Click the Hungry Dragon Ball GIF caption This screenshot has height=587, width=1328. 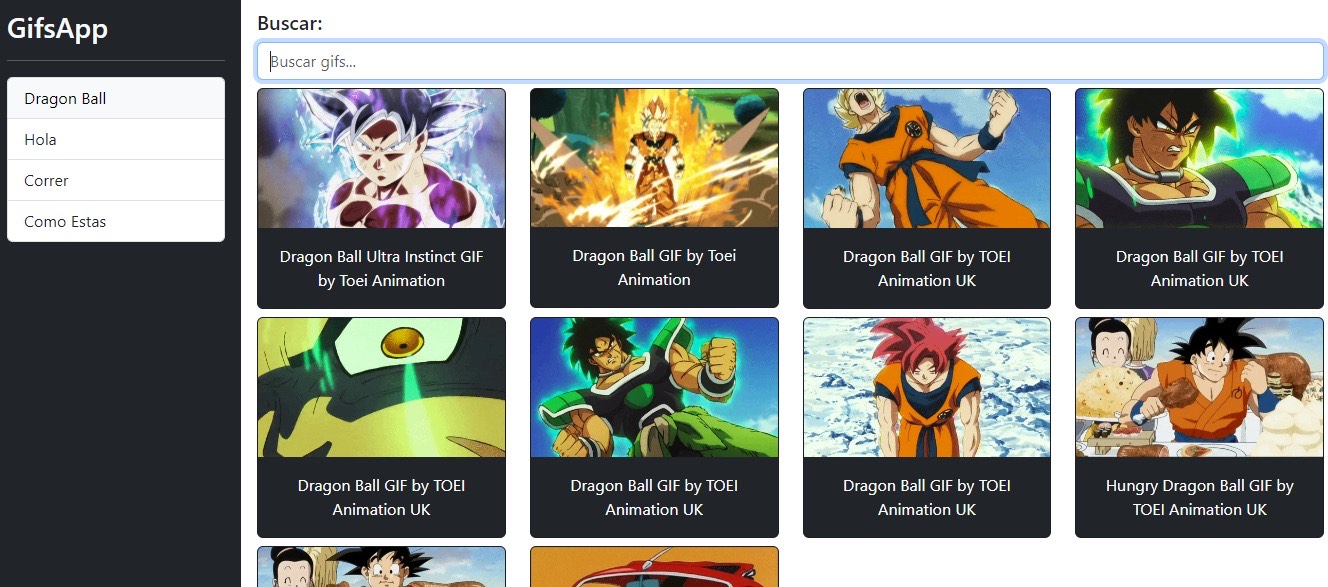point(1199,497)
